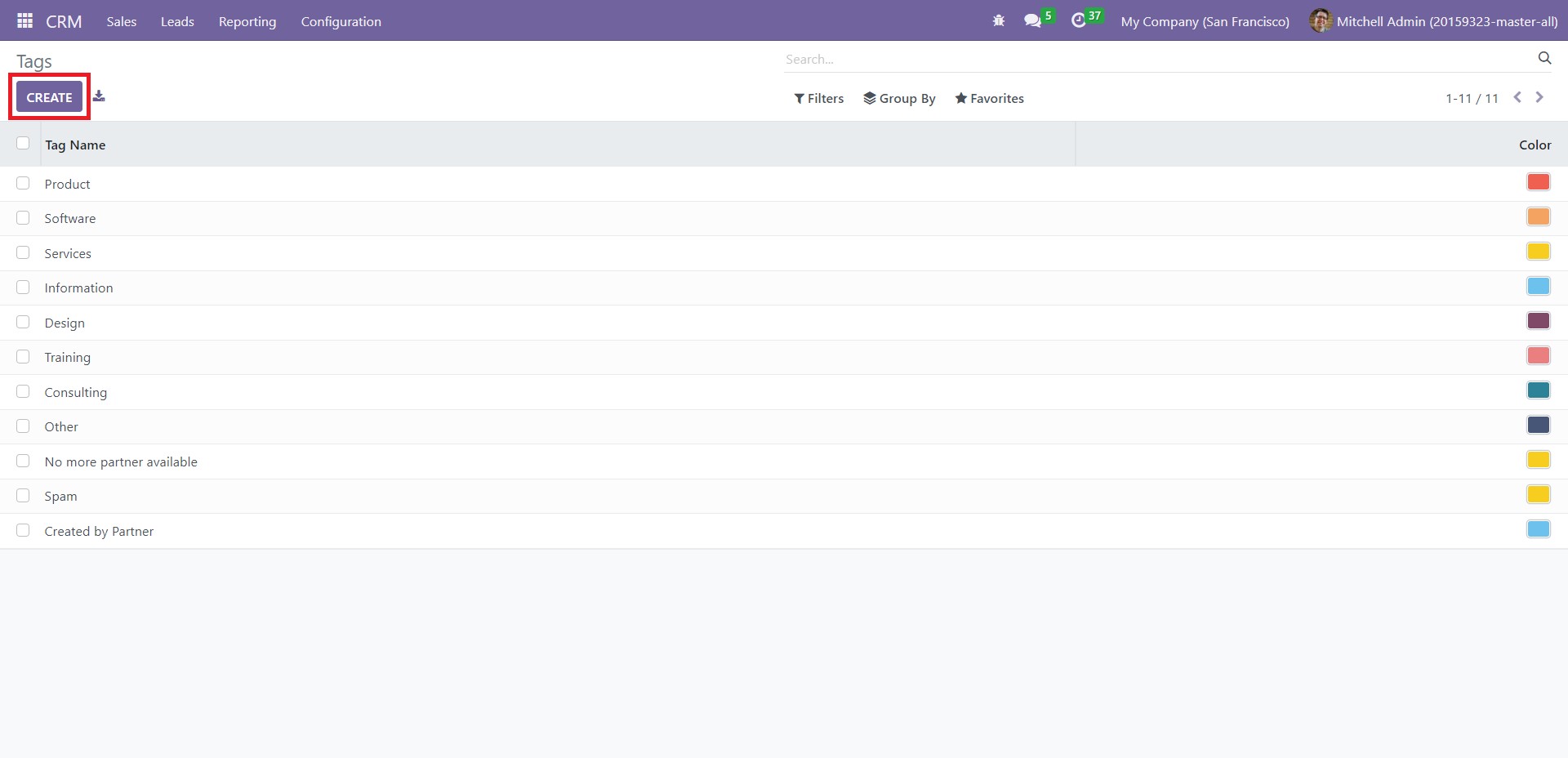
Task: Open the Training tag row
Action: tap(784, 357)
